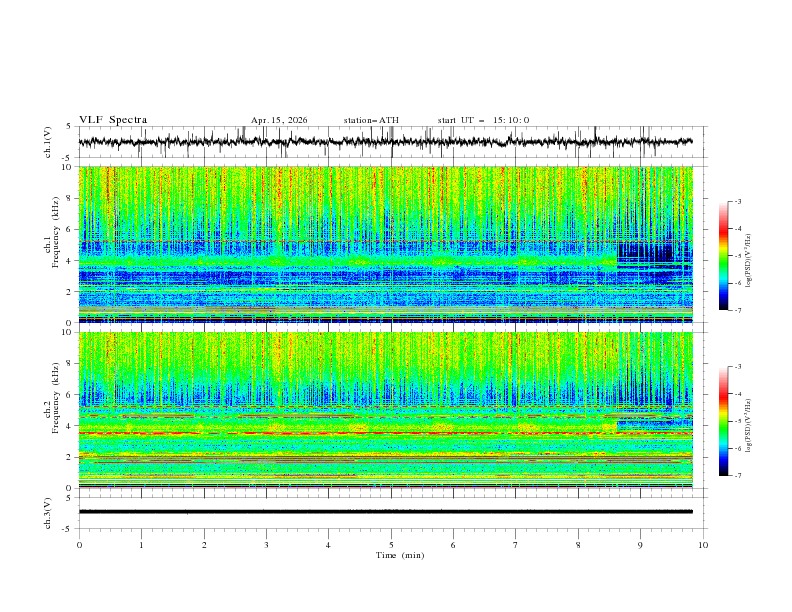This screenshot has height=612, width=792.
Task: Click the "10" kHz tick of ch.1 spectrogram
Action: point(68,167)
